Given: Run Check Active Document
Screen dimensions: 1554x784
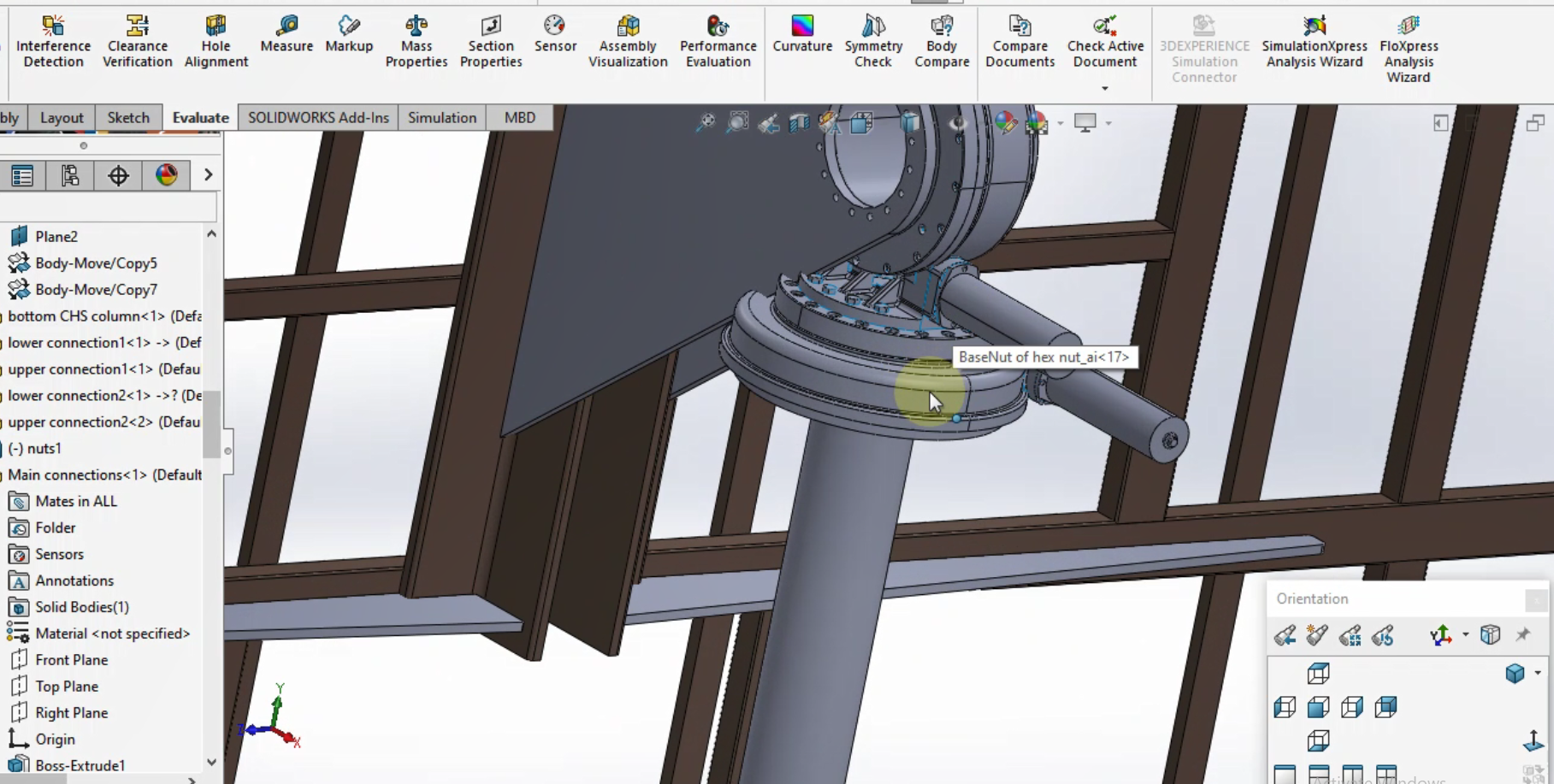Looking at the screenshot, I should point(1105,41).
